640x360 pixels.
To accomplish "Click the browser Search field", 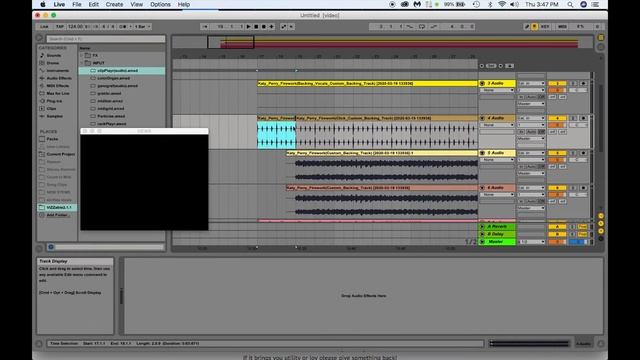I will [106, 39].
